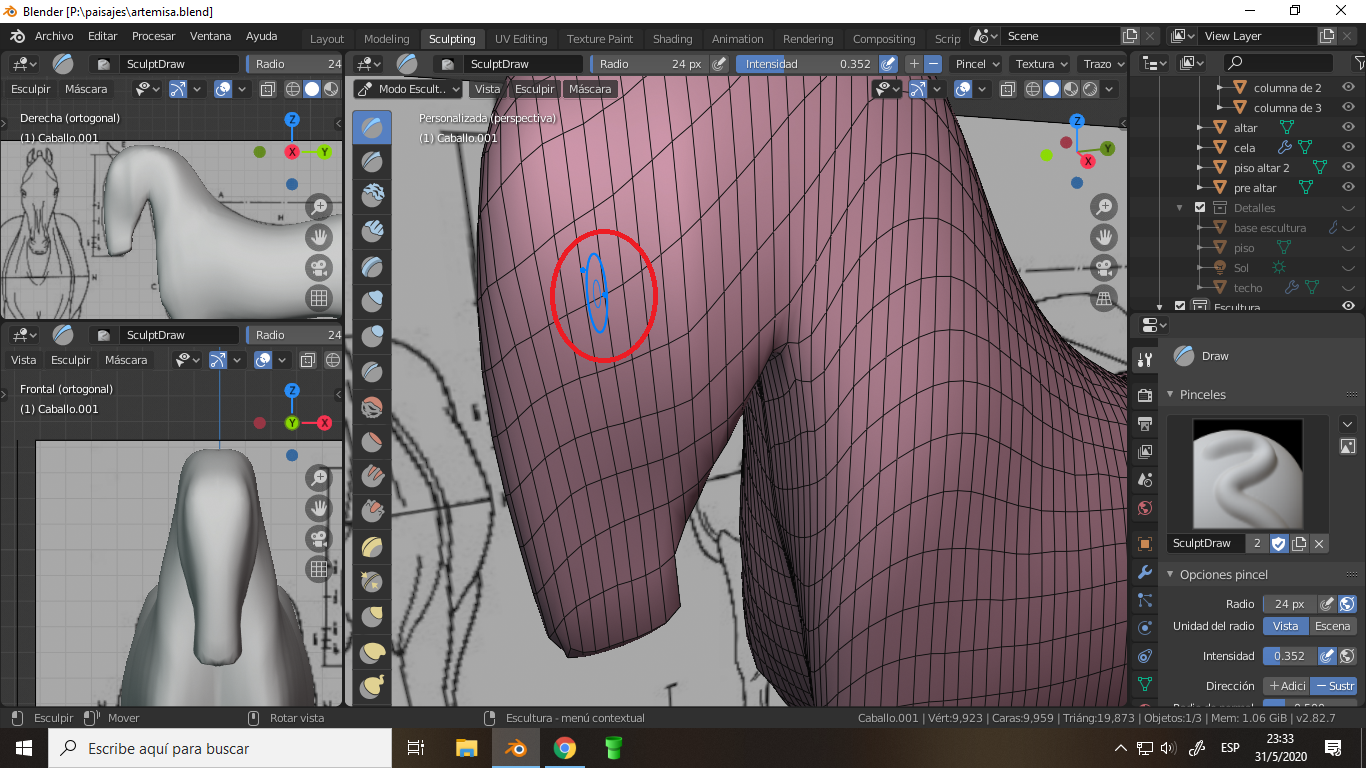The height and width of the screenshot is (768, 1366).
Task: Select the Grab sculpt brush icon
Action: [372, 548]
